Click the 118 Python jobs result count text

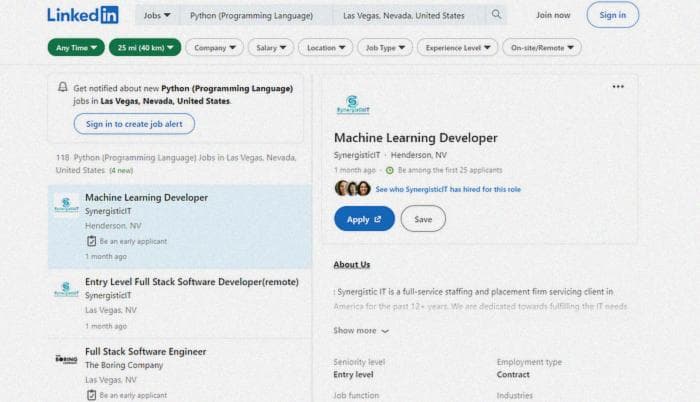tap(176, 163)
